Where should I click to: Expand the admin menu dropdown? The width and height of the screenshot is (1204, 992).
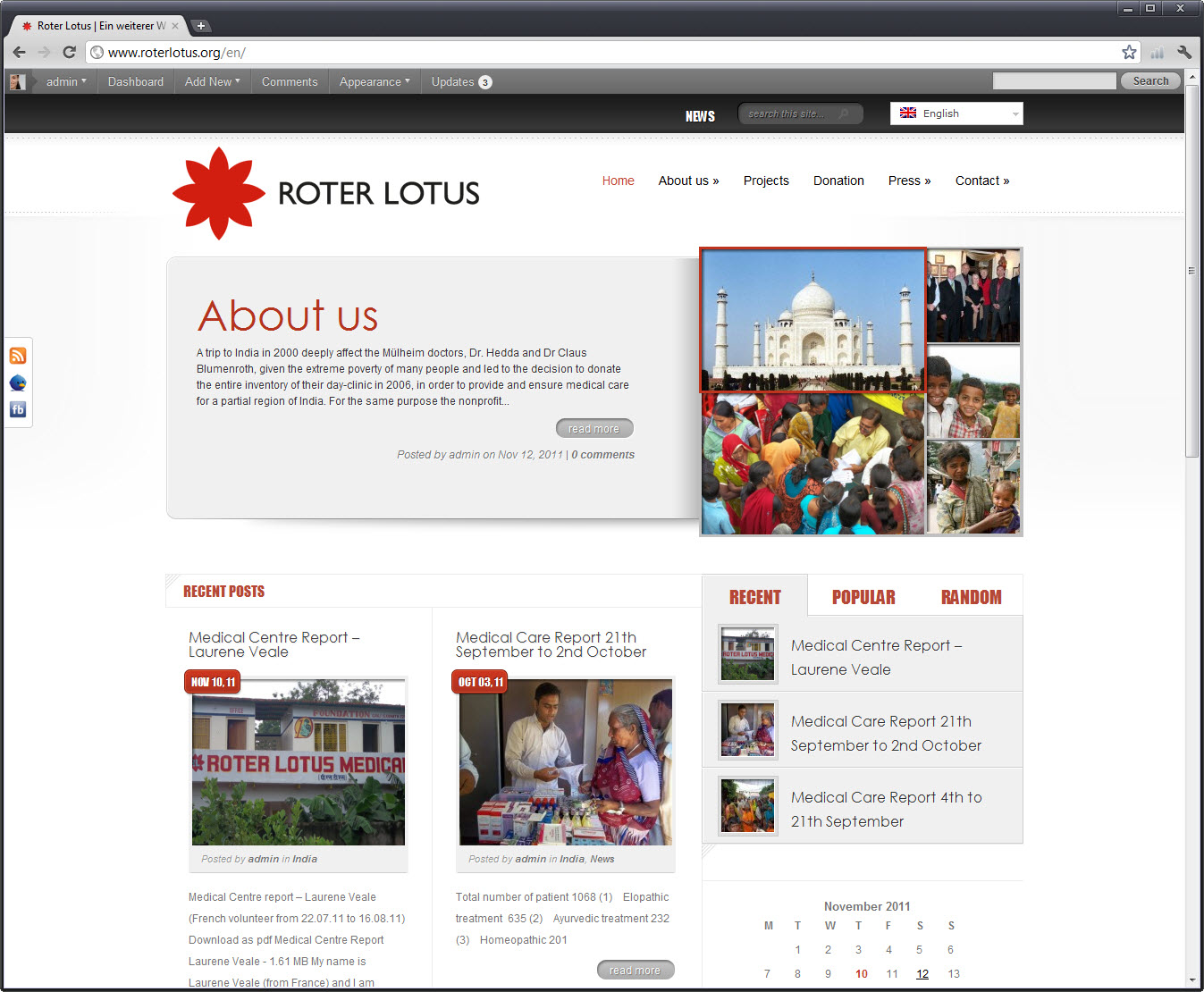click(x=66, y=81)
